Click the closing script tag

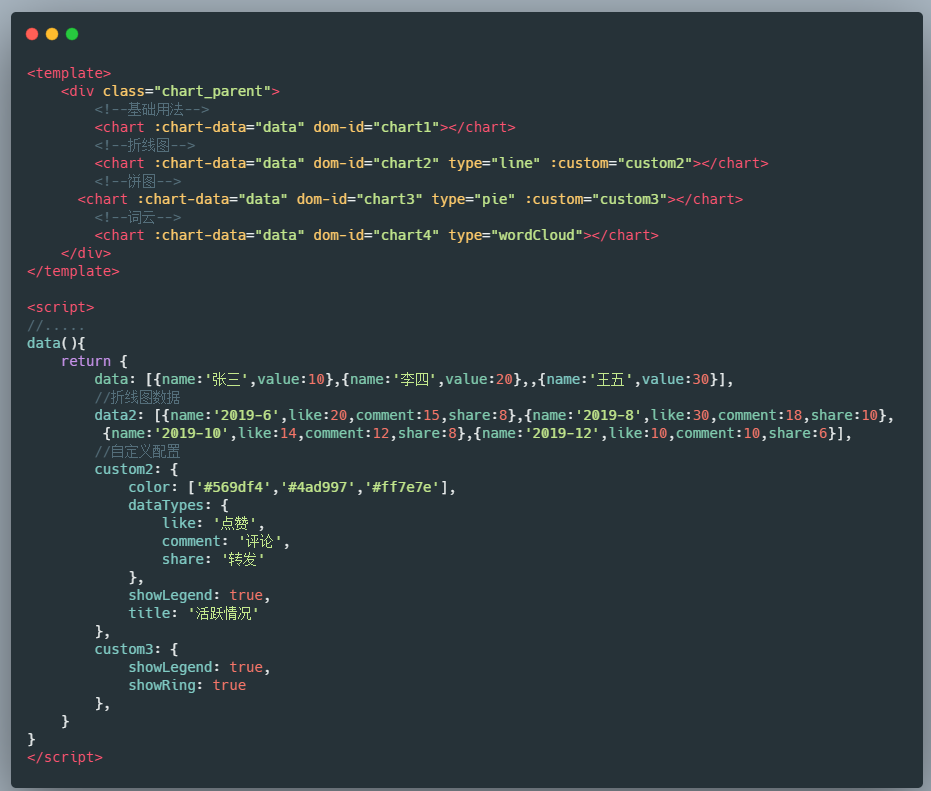[65, 757]
